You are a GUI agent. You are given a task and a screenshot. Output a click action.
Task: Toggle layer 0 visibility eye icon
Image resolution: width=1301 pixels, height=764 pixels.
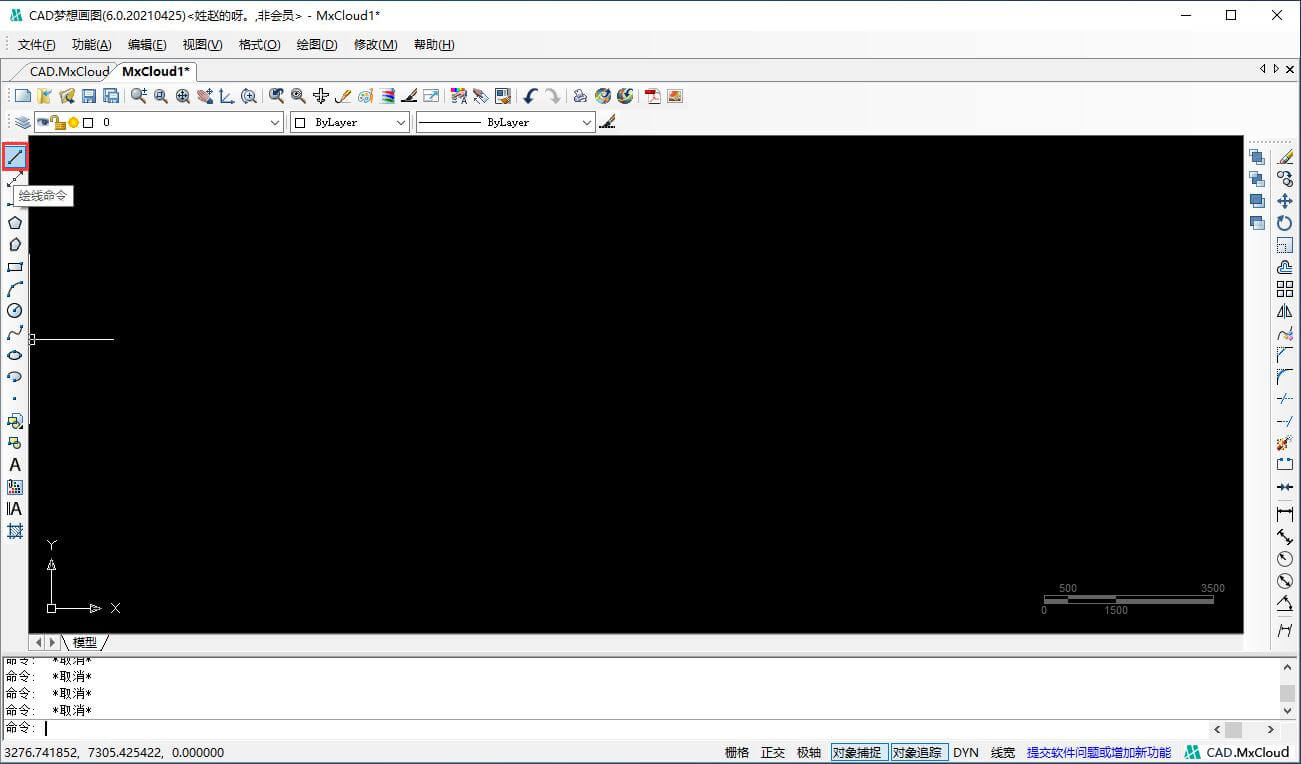pos(43,122)
